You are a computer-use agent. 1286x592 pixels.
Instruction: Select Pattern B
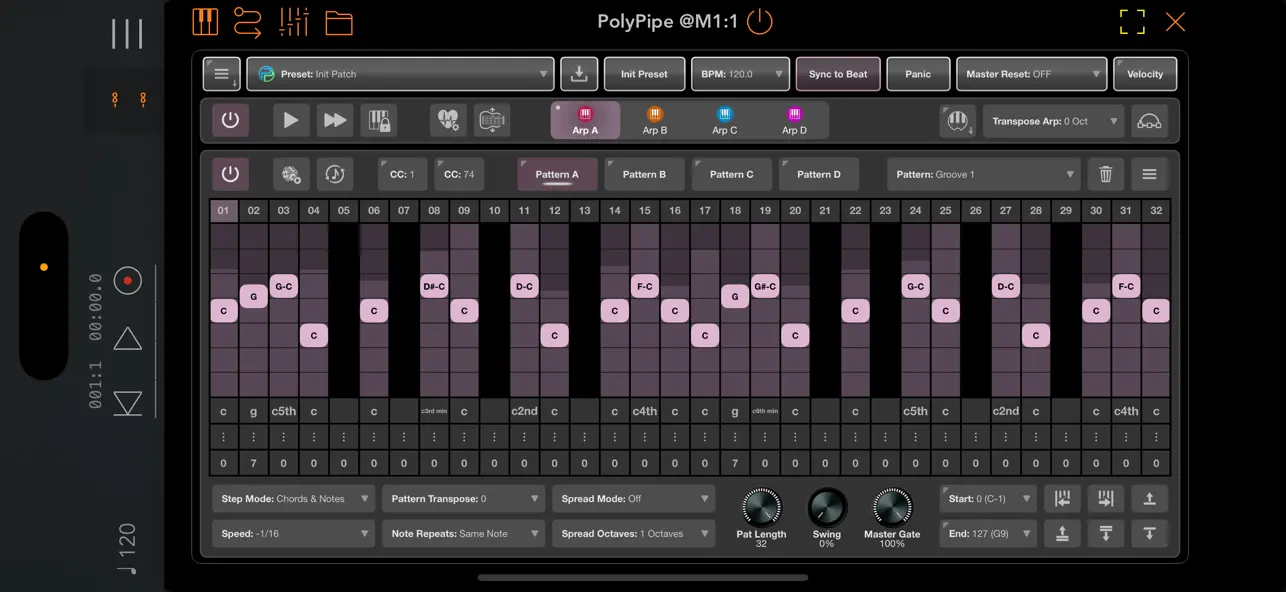(644, 173)
